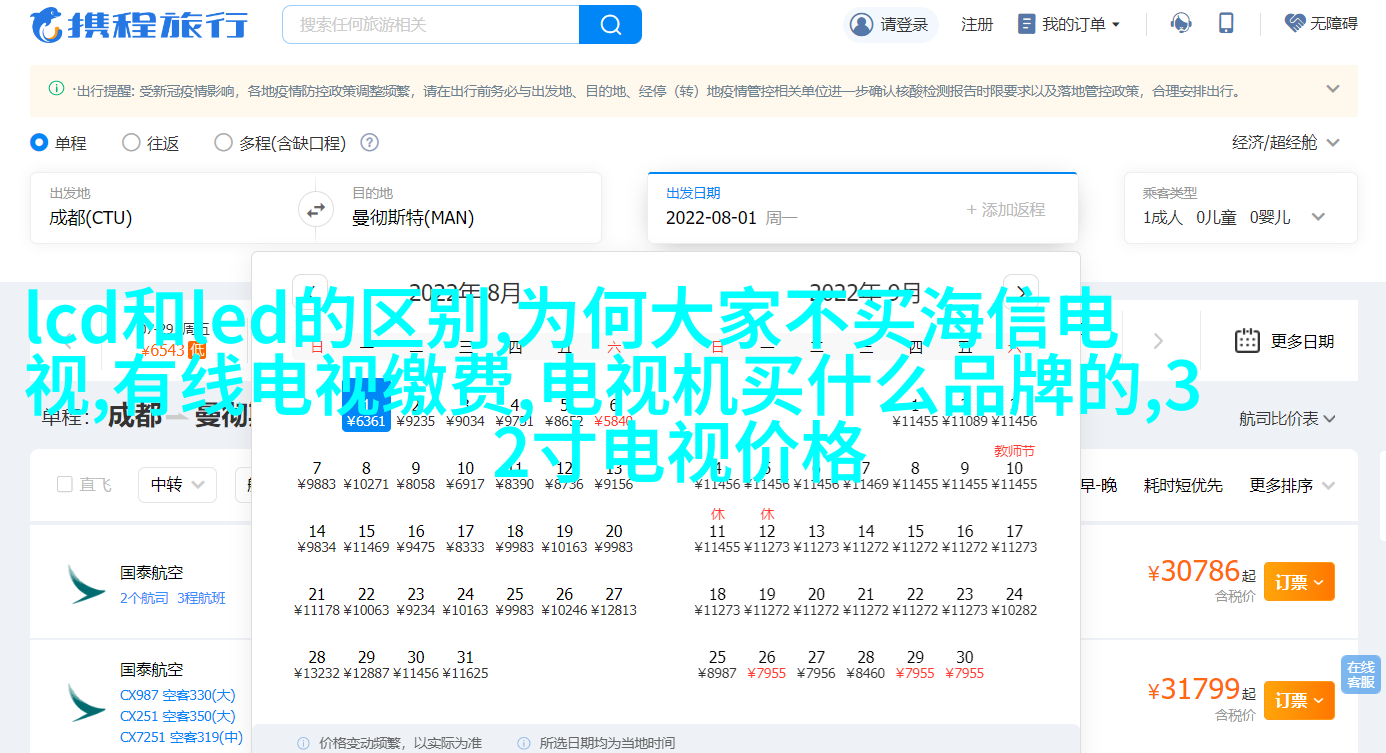Sort flights by 早-晚
Image resolution: width=1386 pixels, height=753 pixels.
[x=1098, y=485]
